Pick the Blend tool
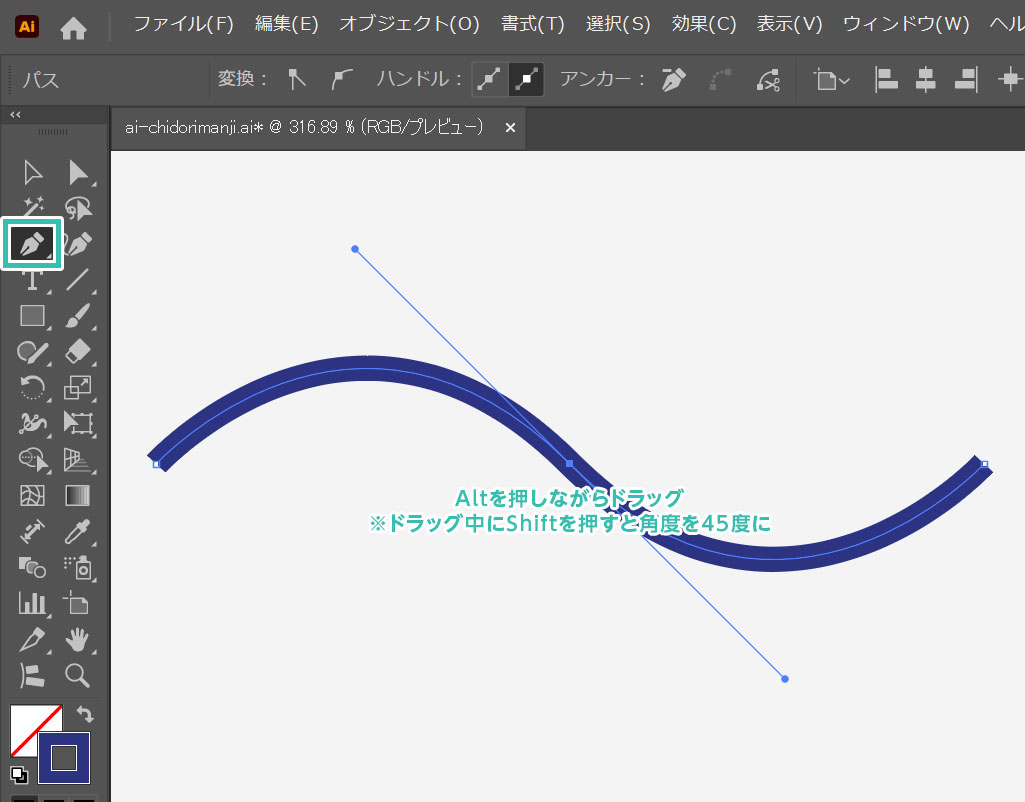Screen dimensions: 1025x802 coord(32,567)
